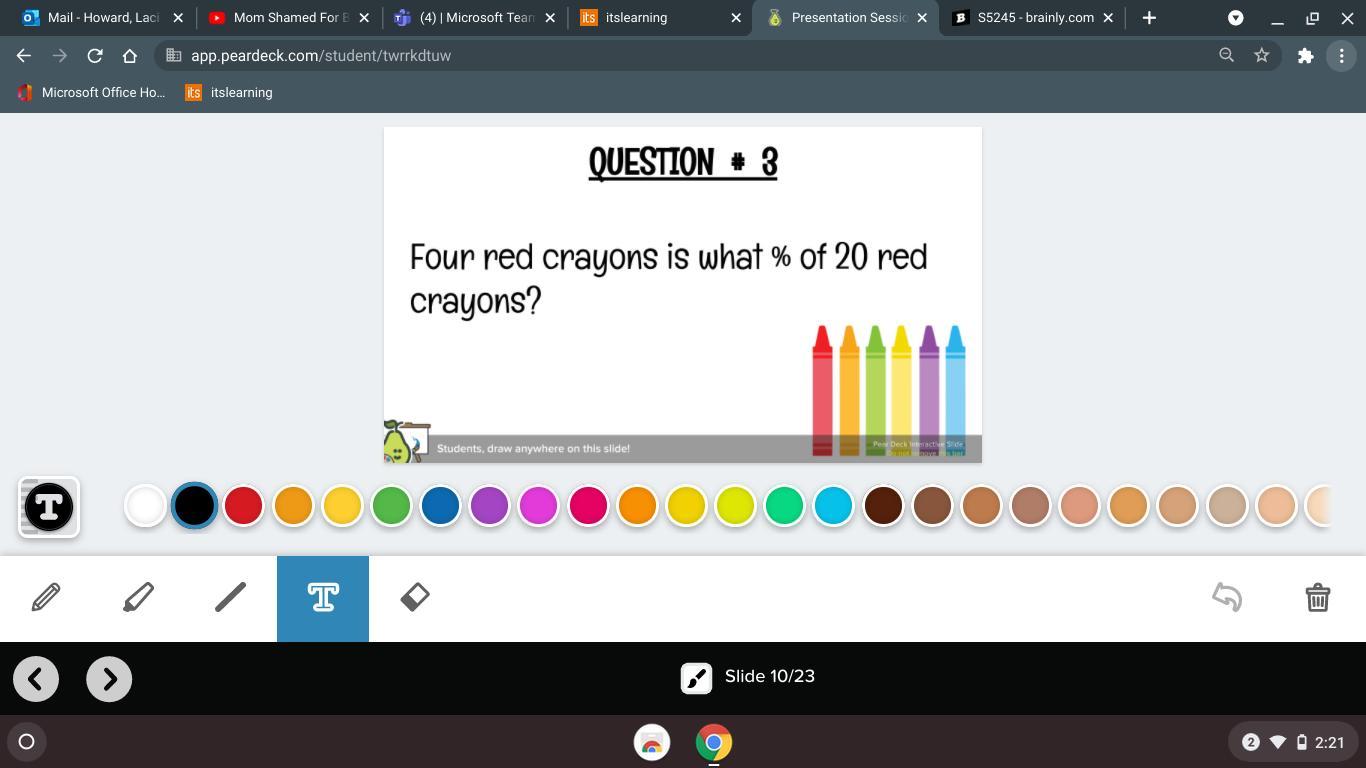Image resolution: width=1366 pixels, height=768 pixels.
Task: Advance to the next slide
Action: click(109, 679)
